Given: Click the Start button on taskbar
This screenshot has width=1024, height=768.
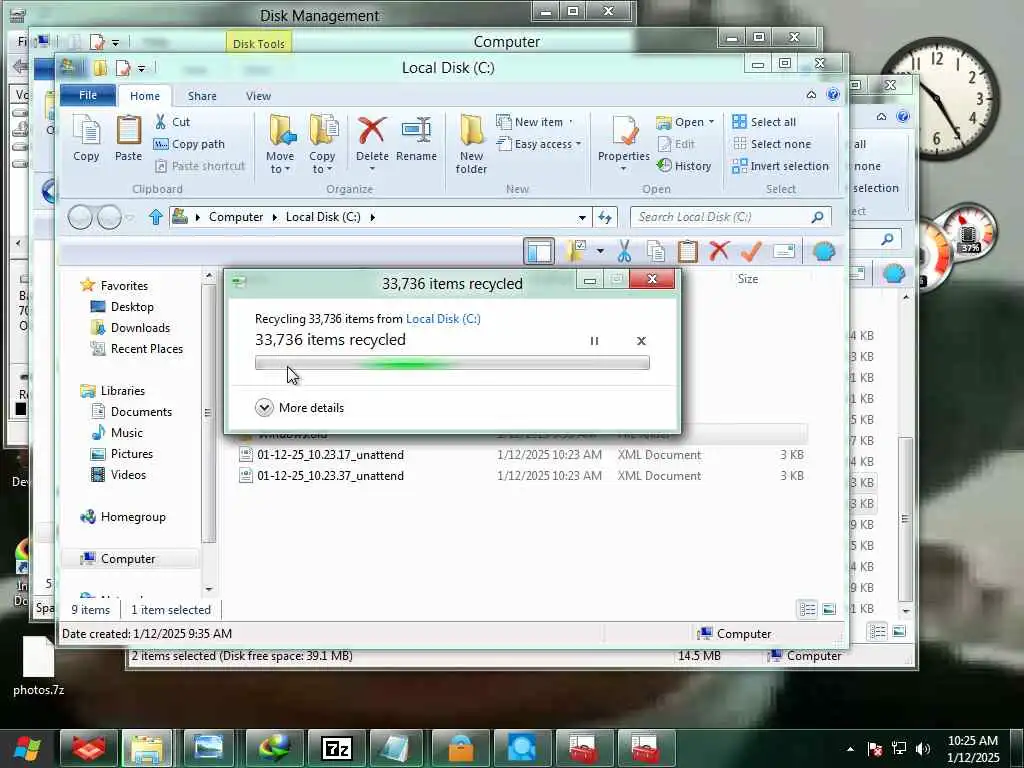Looking at the screenshot, I should (x=26, y=748).
